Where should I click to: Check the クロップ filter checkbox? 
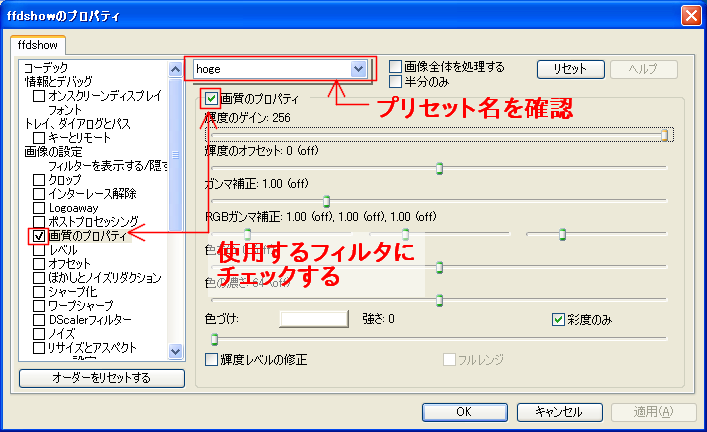click(39, 179)
